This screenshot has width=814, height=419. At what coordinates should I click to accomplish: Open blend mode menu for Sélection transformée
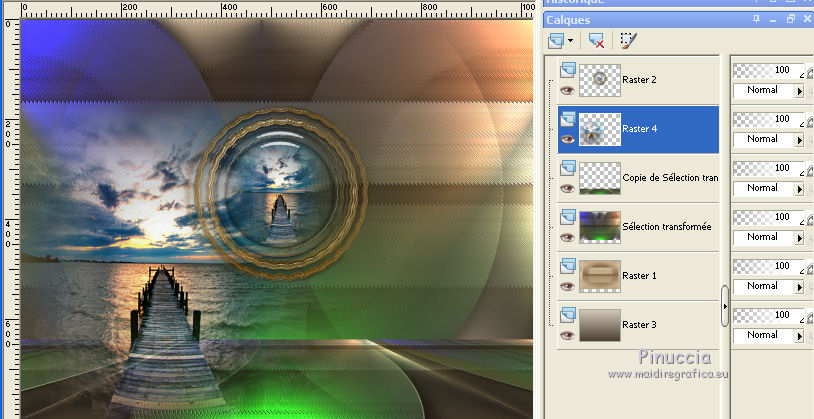(x=799, y=238)
